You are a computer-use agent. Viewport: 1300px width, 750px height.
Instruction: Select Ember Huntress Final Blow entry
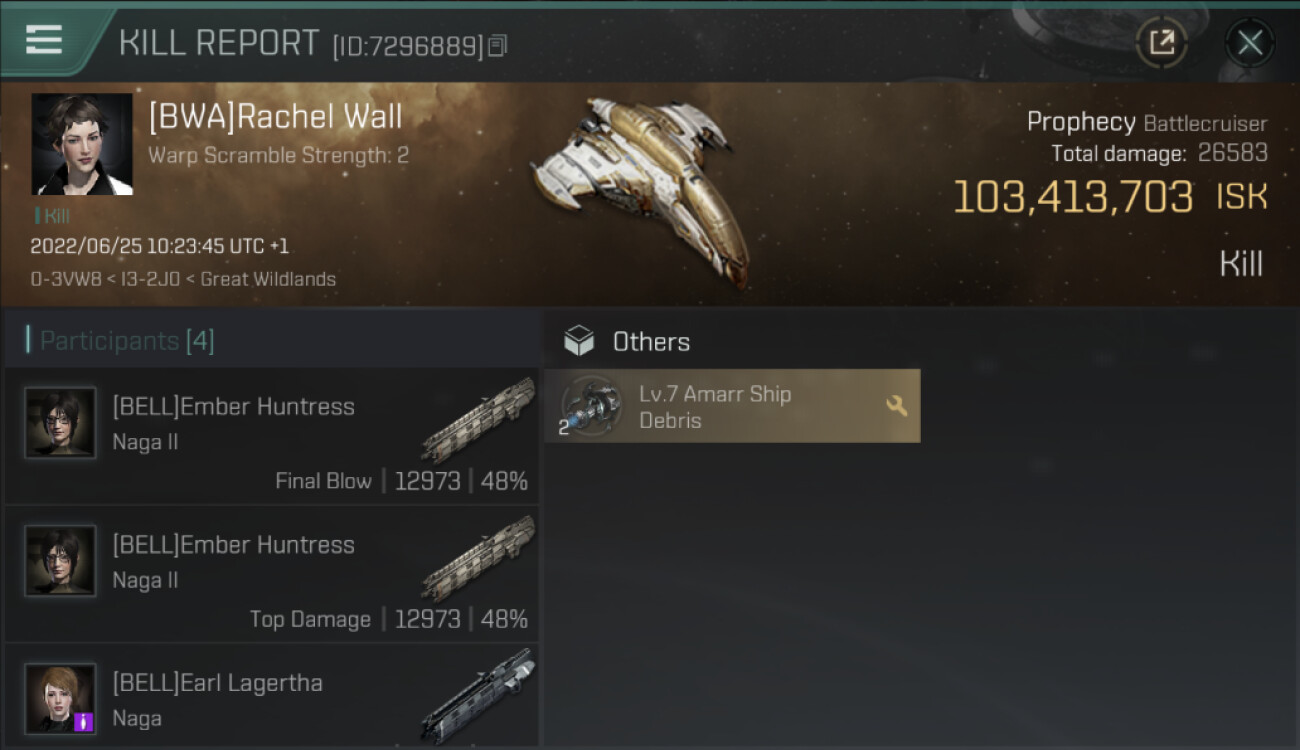(x=272, y=436)
